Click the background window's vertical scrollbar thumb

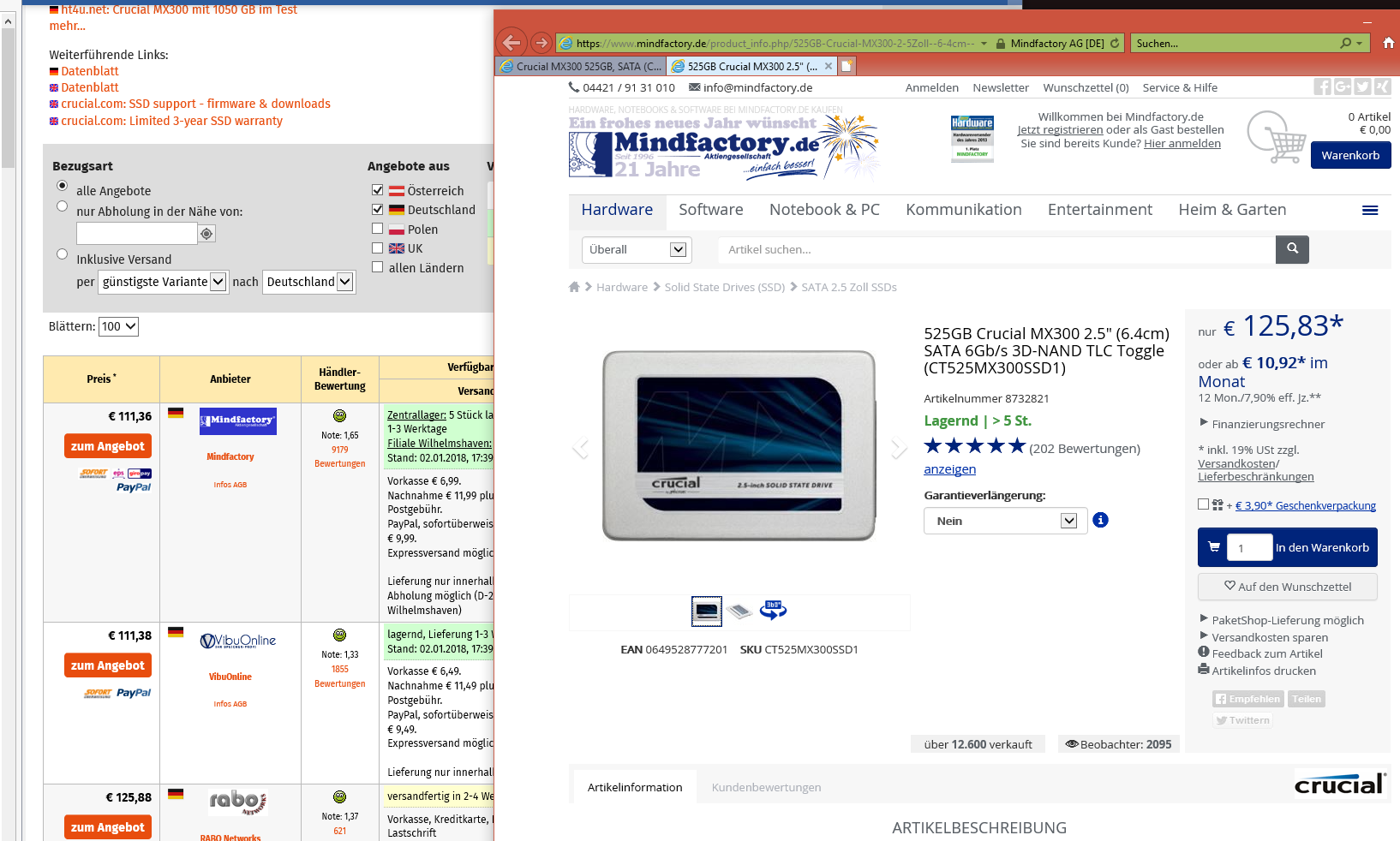pyautogui.click(x=9, y=98)
